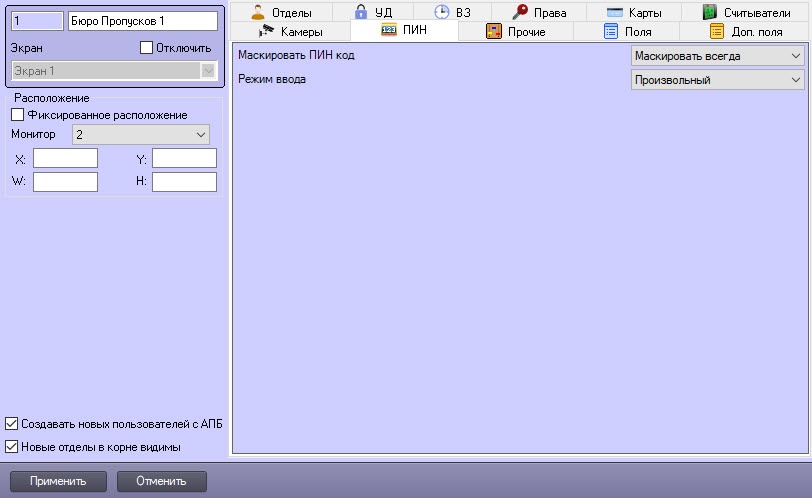Switch to the Прочие tab
This screenshot has height=498, width=812.
click(x=516, y=32)
